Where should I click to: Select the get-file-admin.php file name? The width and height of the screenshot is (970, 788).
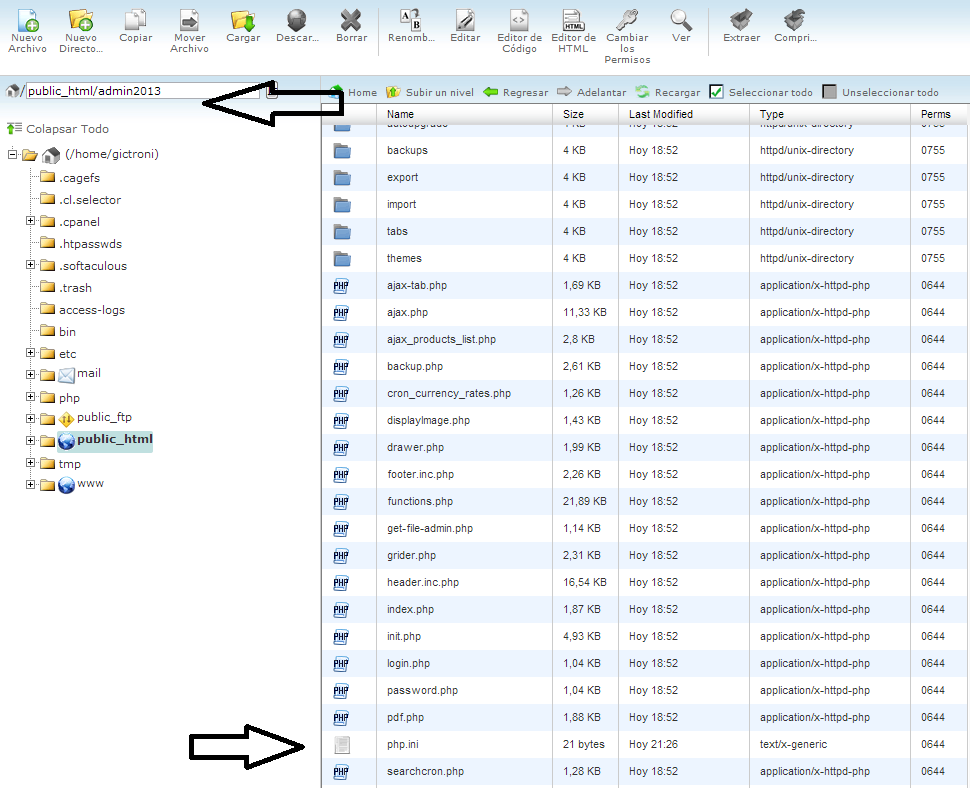[430, 529]
